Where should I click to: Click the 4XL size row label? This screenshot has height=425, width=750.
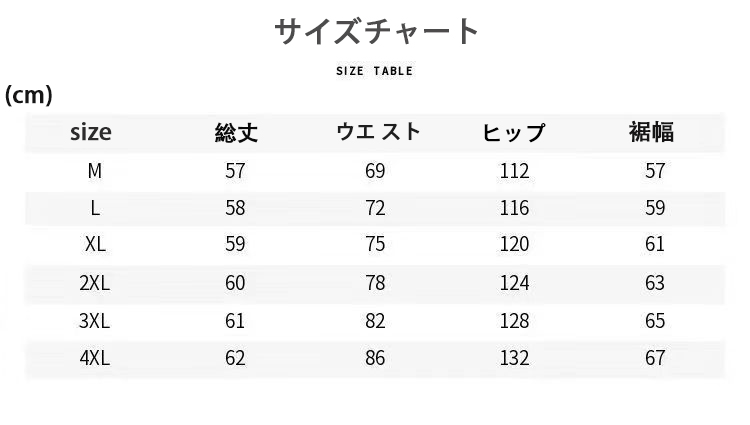(x=95, y=358)
